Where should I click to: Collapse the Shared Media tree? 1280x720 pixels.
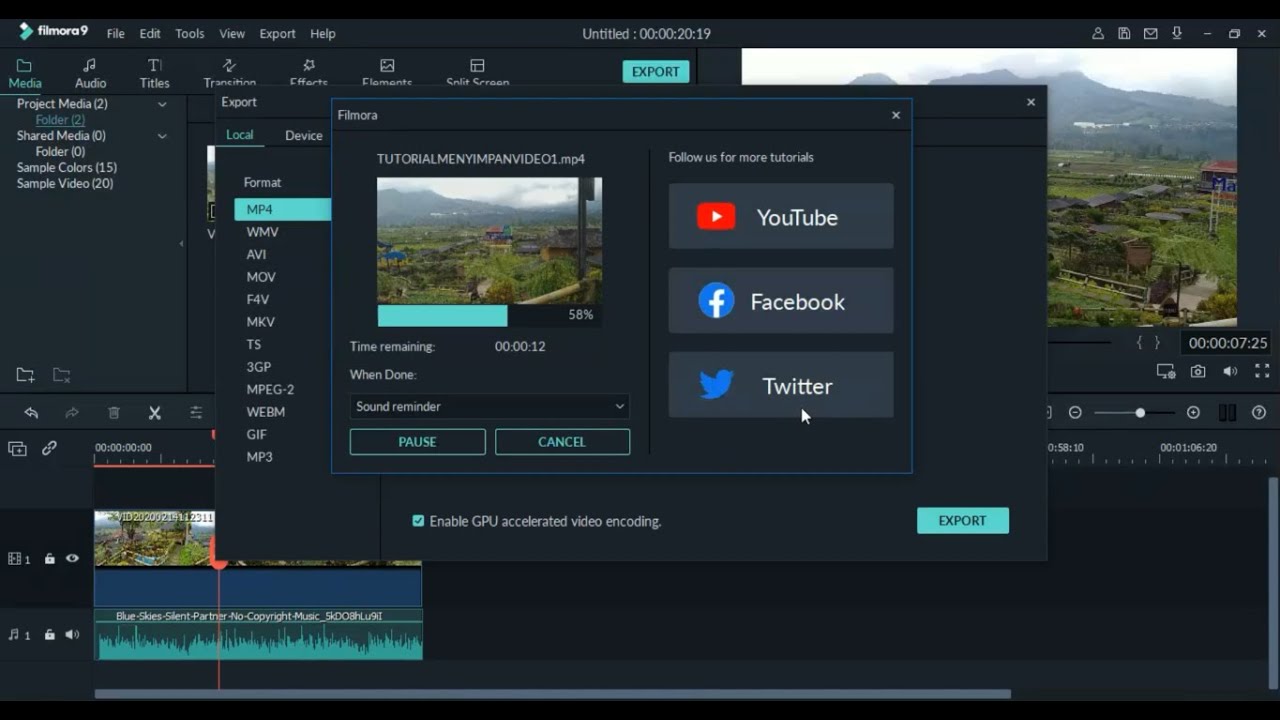tap(162, 136)
